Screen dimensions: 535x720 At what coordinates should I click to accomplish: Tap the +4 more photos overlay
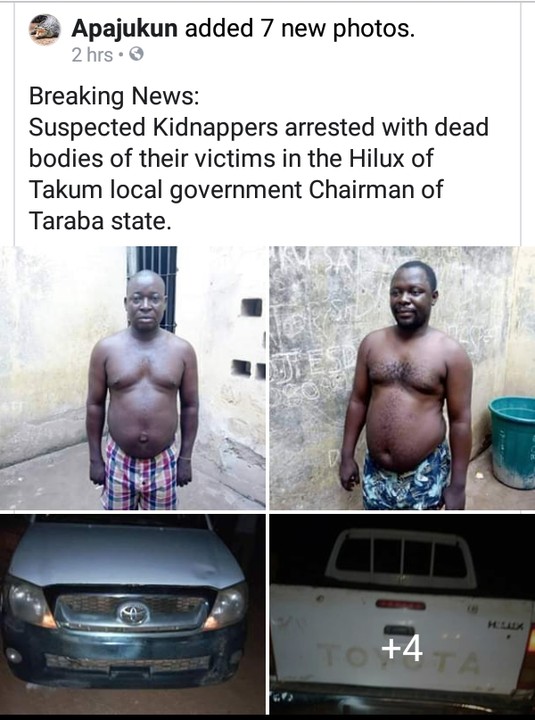[402, 649]
